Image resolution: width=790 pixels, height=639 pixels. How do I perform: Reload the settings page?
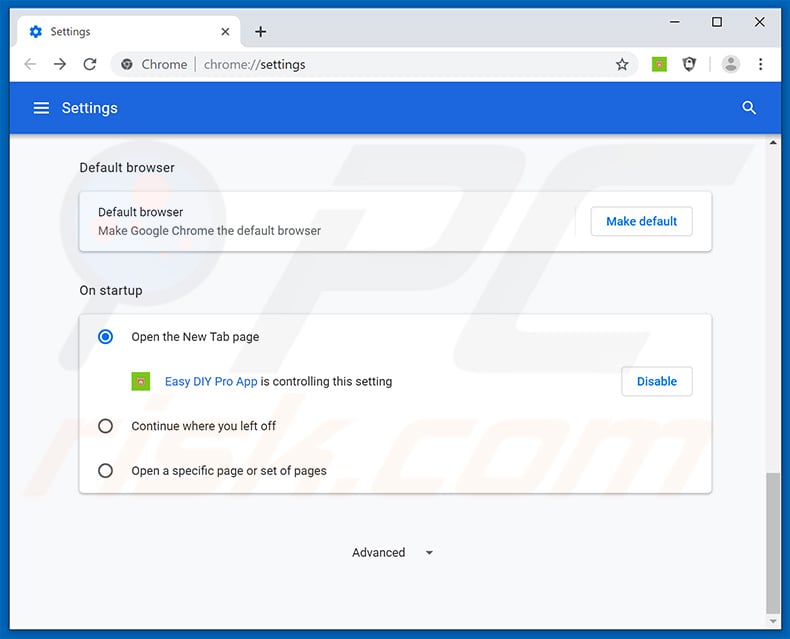pyautogui.click(x=90, y=64)
